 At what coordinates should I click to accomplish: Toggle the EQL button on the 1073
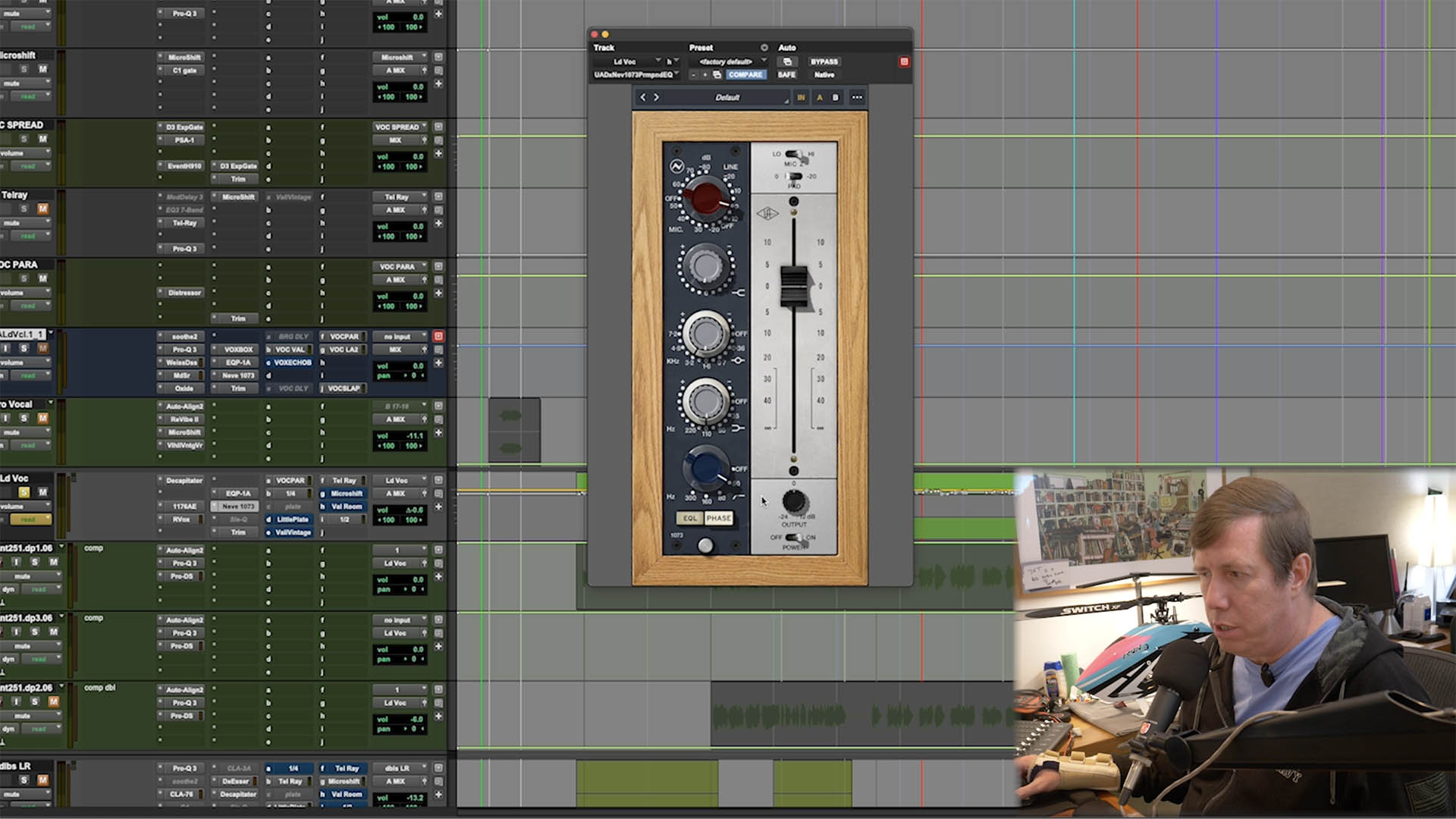tap(689, 518)
